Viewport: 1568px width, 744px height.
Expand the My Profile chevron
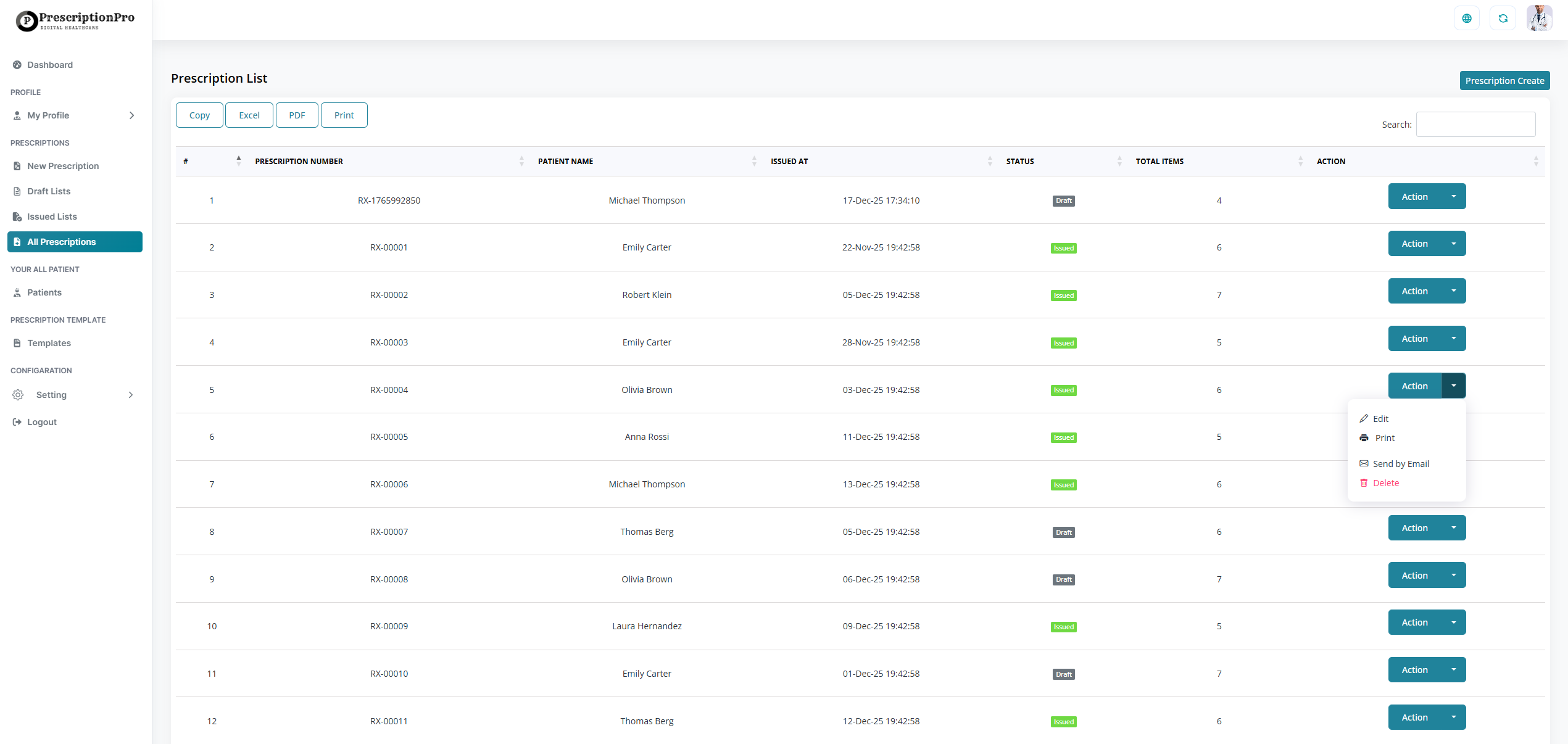pos(131,115)
